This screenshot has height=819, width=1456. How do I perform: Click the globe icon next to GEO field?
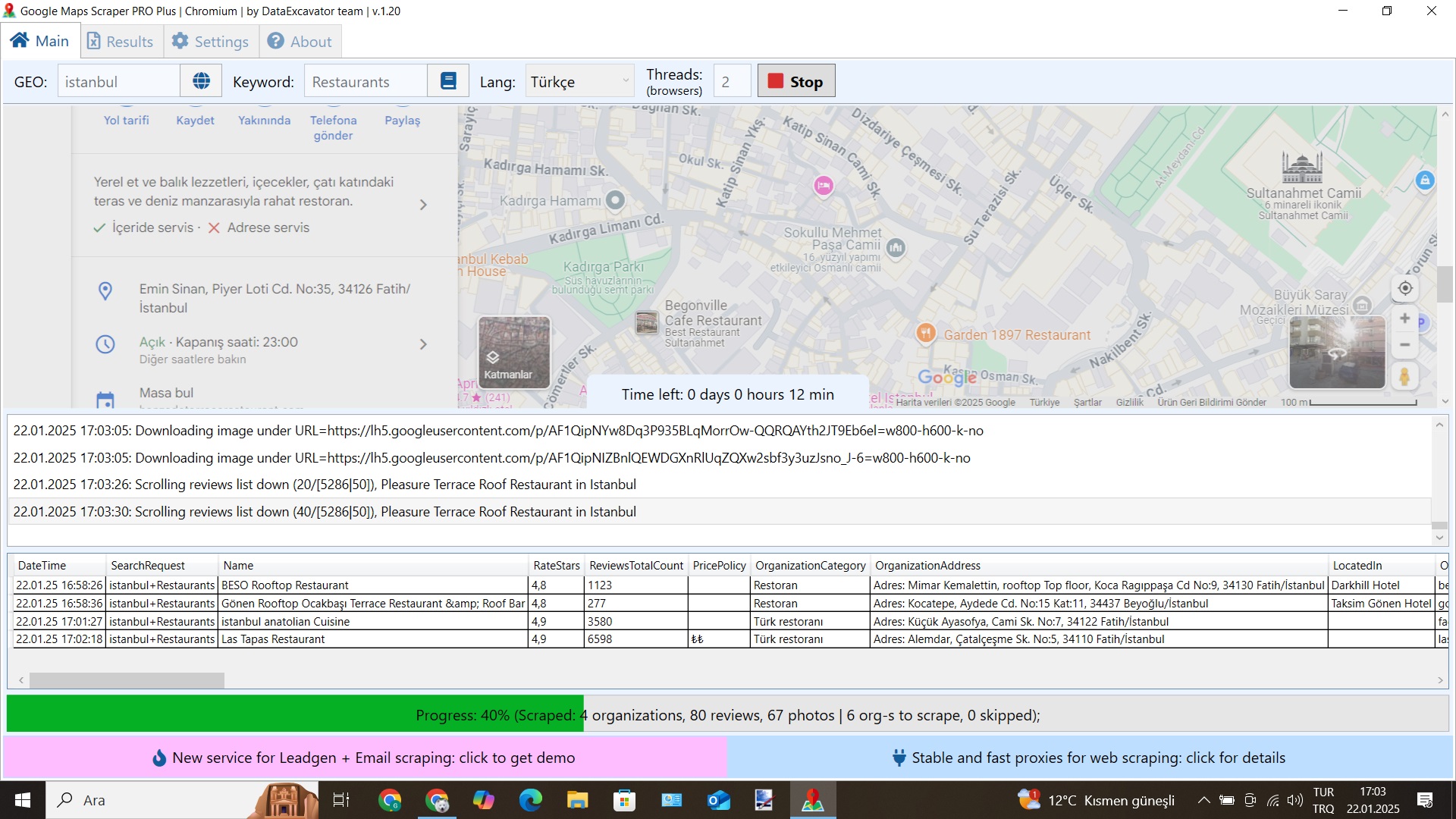pos(201,81)
